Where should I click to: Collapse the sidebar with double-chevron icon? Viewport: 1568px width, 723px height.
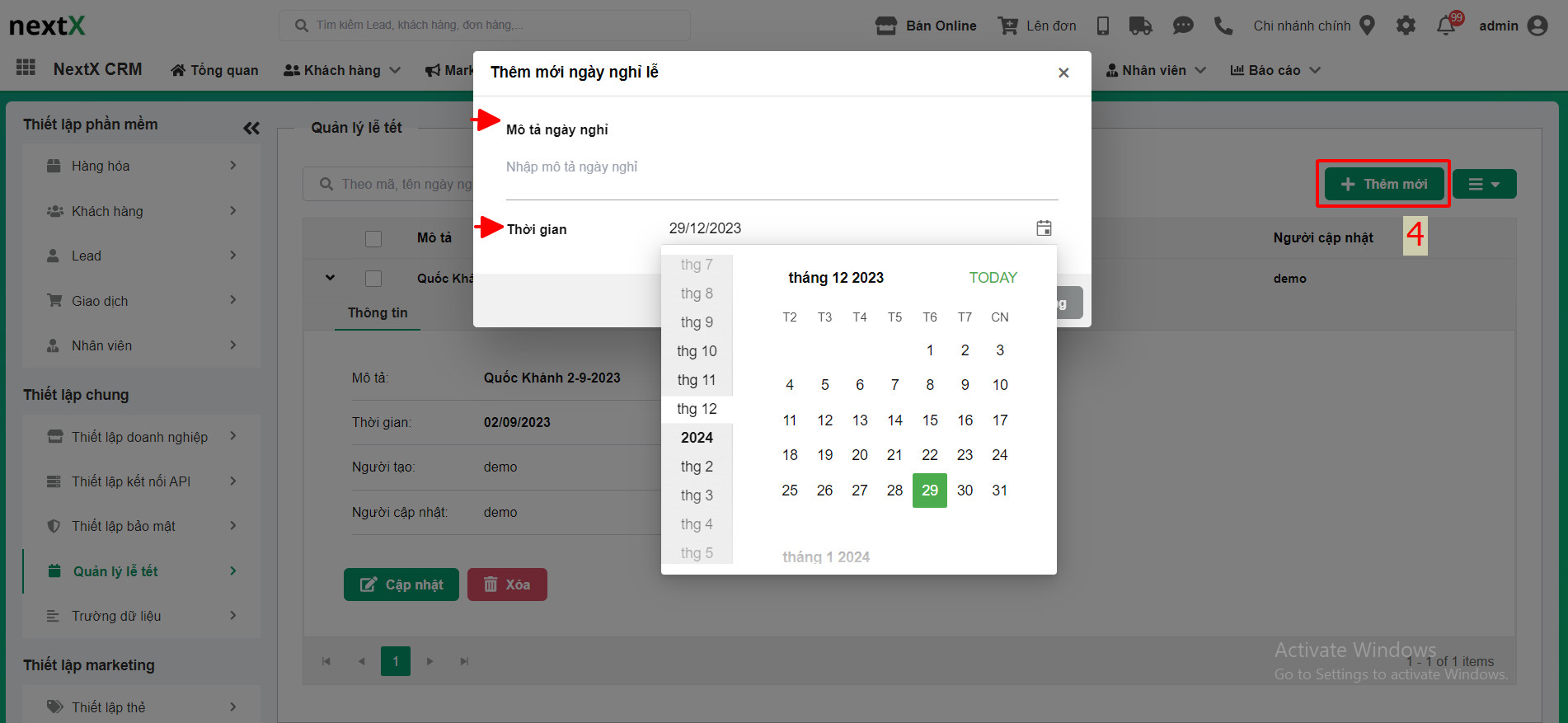pos(251,128)
